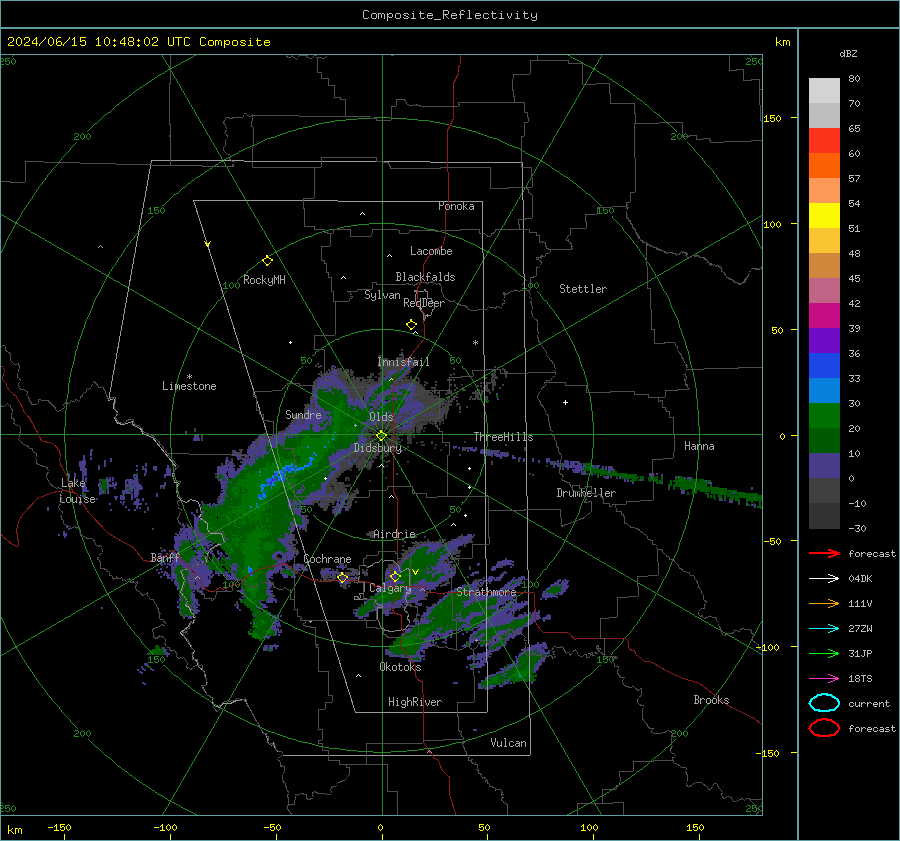
Task: Click the yellow diamond marker at Olds
Action: pyautogui.click(x=381, y=436)
